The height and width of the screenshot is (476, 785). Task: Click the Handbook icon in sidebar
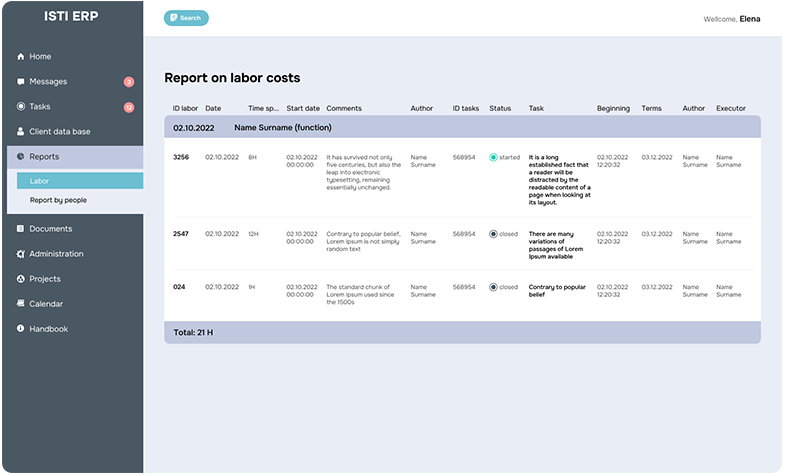point(21,329)
